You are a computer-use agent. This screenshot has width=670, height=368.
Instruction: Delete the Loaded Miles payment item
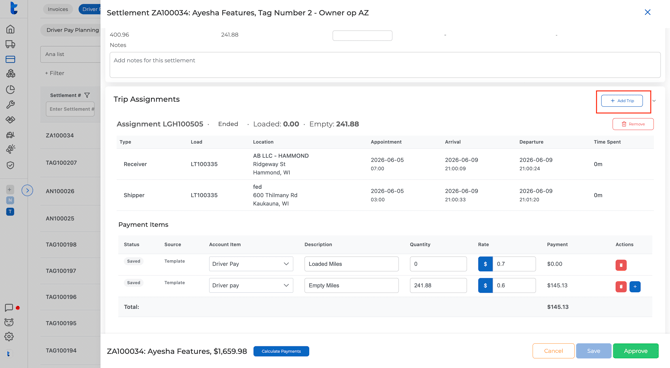point(621,265)
